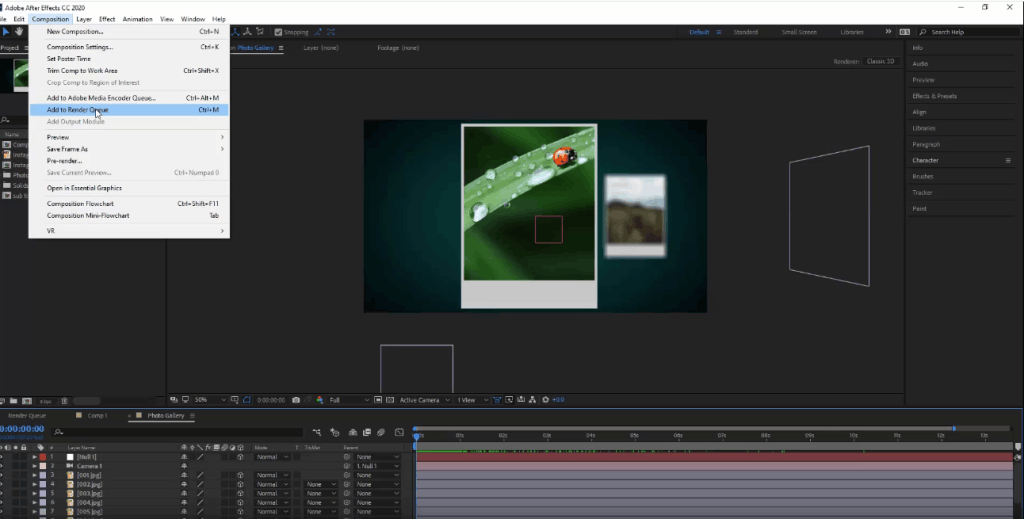Click the new composition icon in Project panel
The height and width of the screenshot is (519, 1024).
point(27,401)
